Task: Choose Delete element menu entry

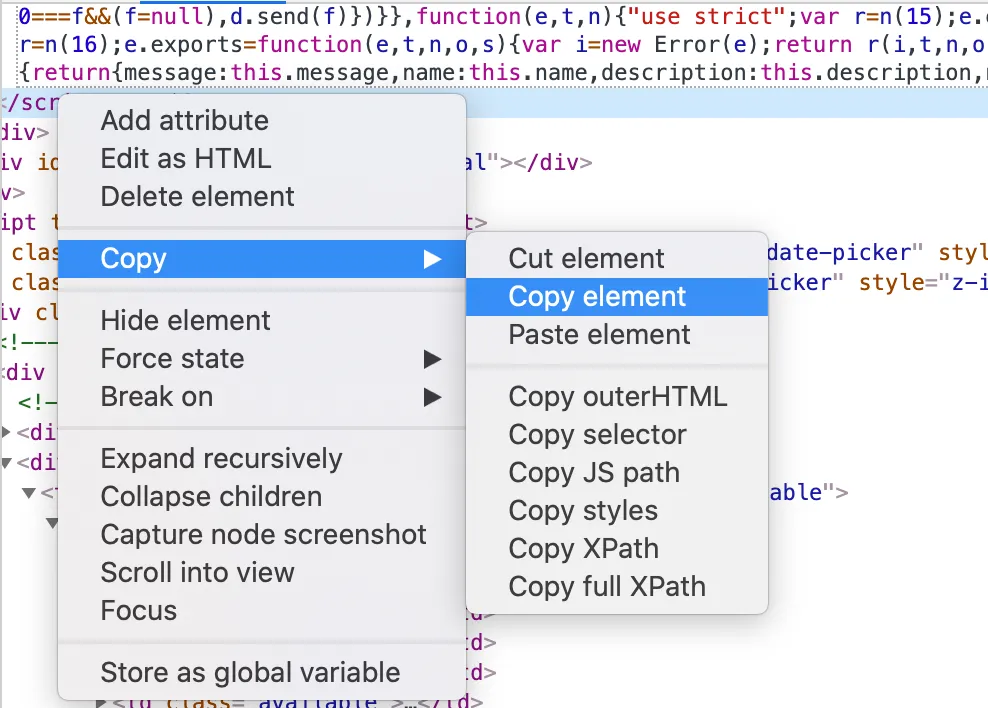Action: 261,197
